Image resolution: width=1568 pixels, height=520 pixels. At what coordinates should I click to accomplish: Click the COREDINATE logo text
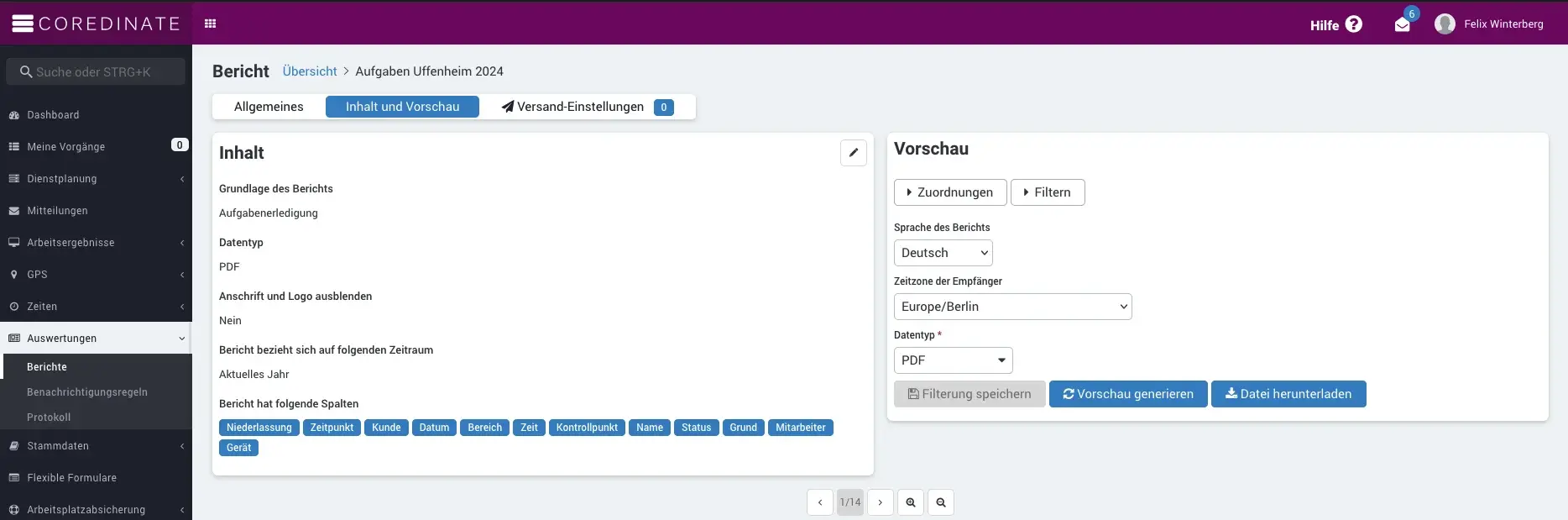tap(109, 24)
